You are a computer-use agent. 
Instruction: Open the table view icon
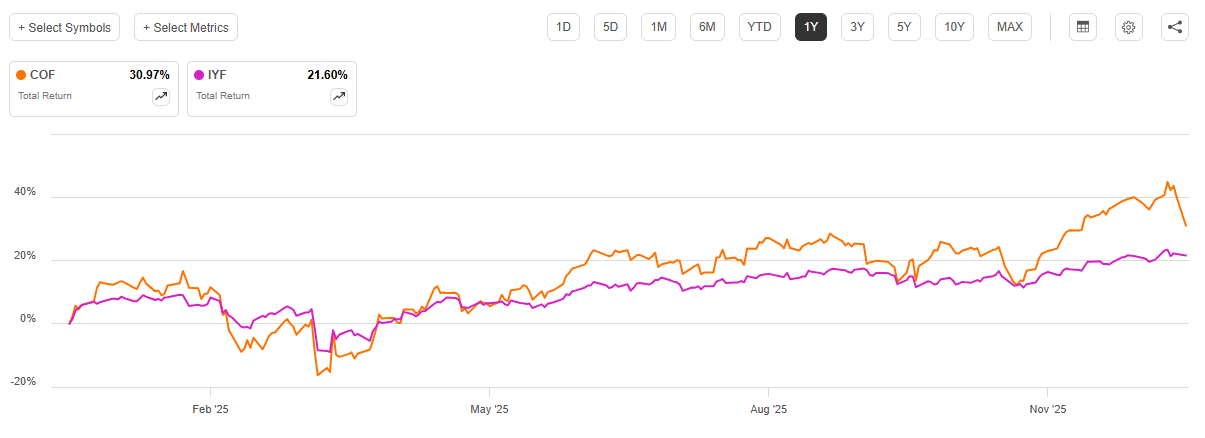(x=1081, y=27)
